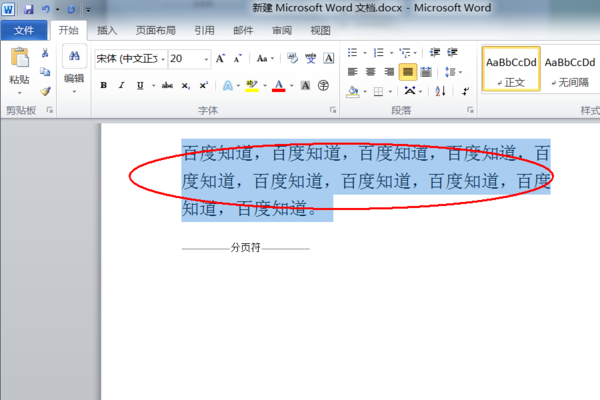The image size is (600, 400).
Task: Align text right
Action: click(x=389, y=72)
